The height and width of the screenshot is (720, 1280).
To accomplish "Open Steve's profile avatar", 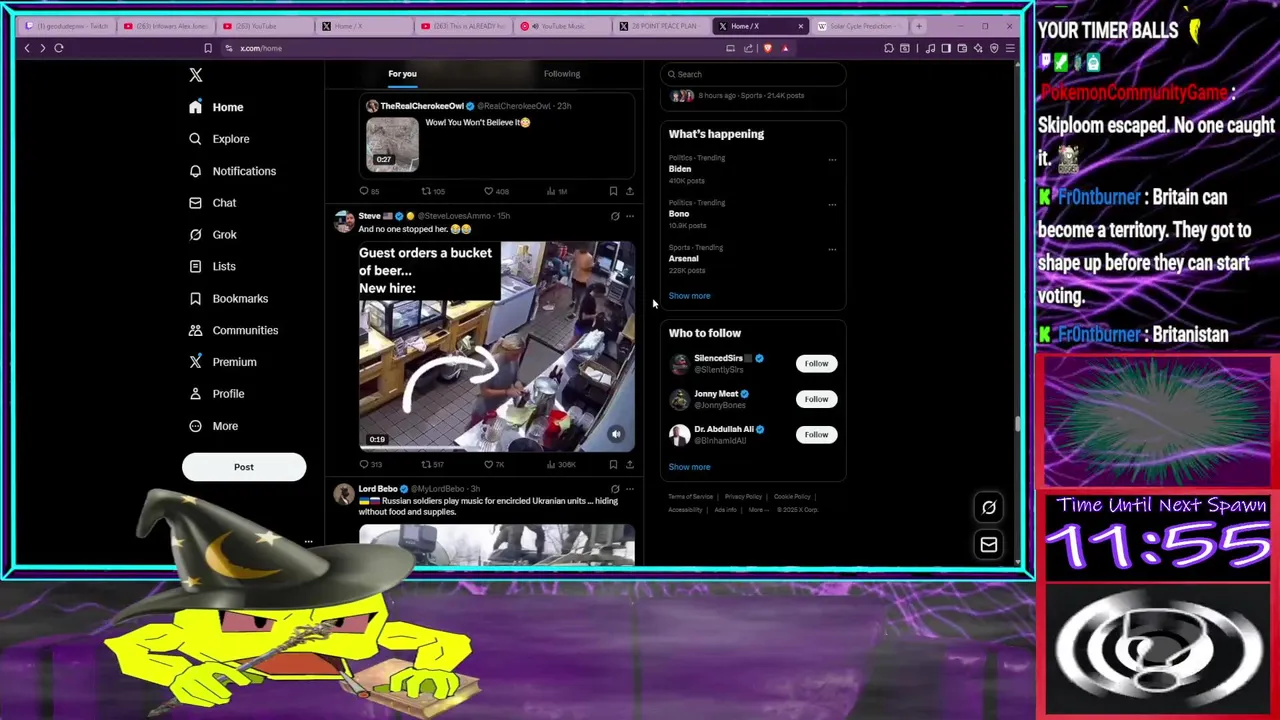I will (x=344, y=221).
